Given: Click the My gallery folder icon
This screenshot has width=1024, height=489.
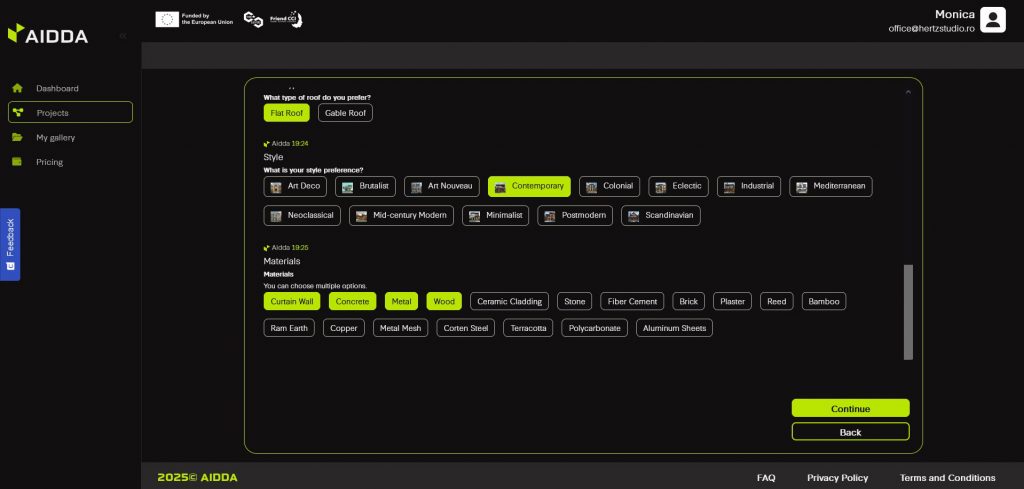Looking at the screenshot, I should (17, 137).
